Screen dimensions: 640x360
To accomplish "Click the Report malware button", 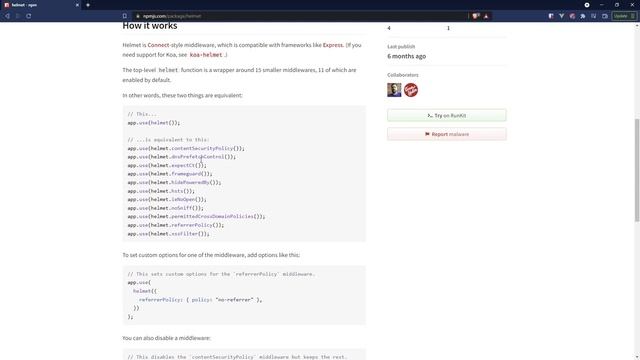I will pyautogui.click(x=447, y=134).
